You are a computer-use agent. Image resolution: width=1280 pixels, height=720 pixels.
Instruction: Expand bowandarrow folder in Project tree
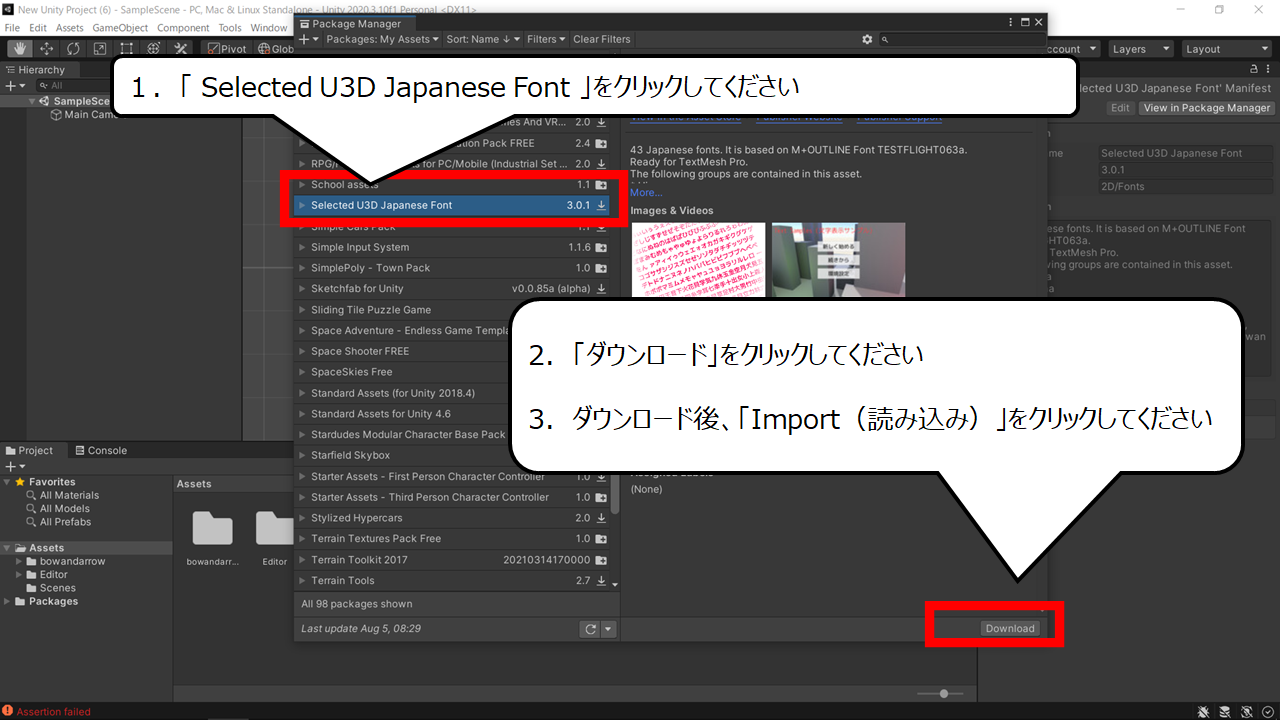(x=19, y=561)
